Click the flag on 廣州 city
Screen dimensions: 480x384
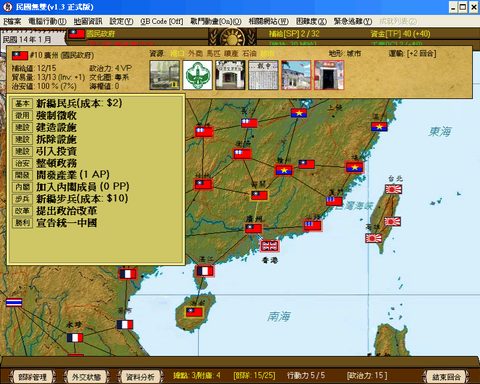(x=254, y=228)
